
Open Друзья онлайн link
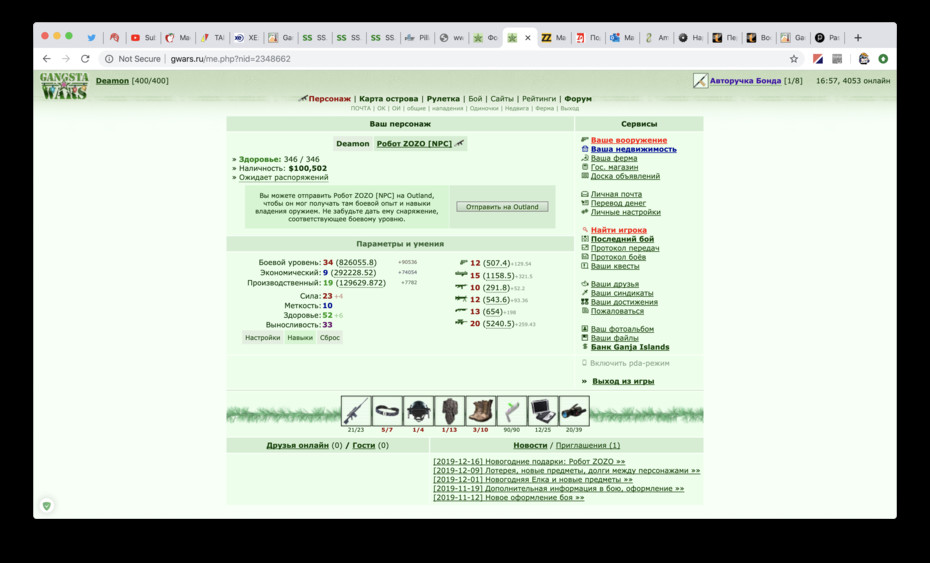(x=297, y=445)
